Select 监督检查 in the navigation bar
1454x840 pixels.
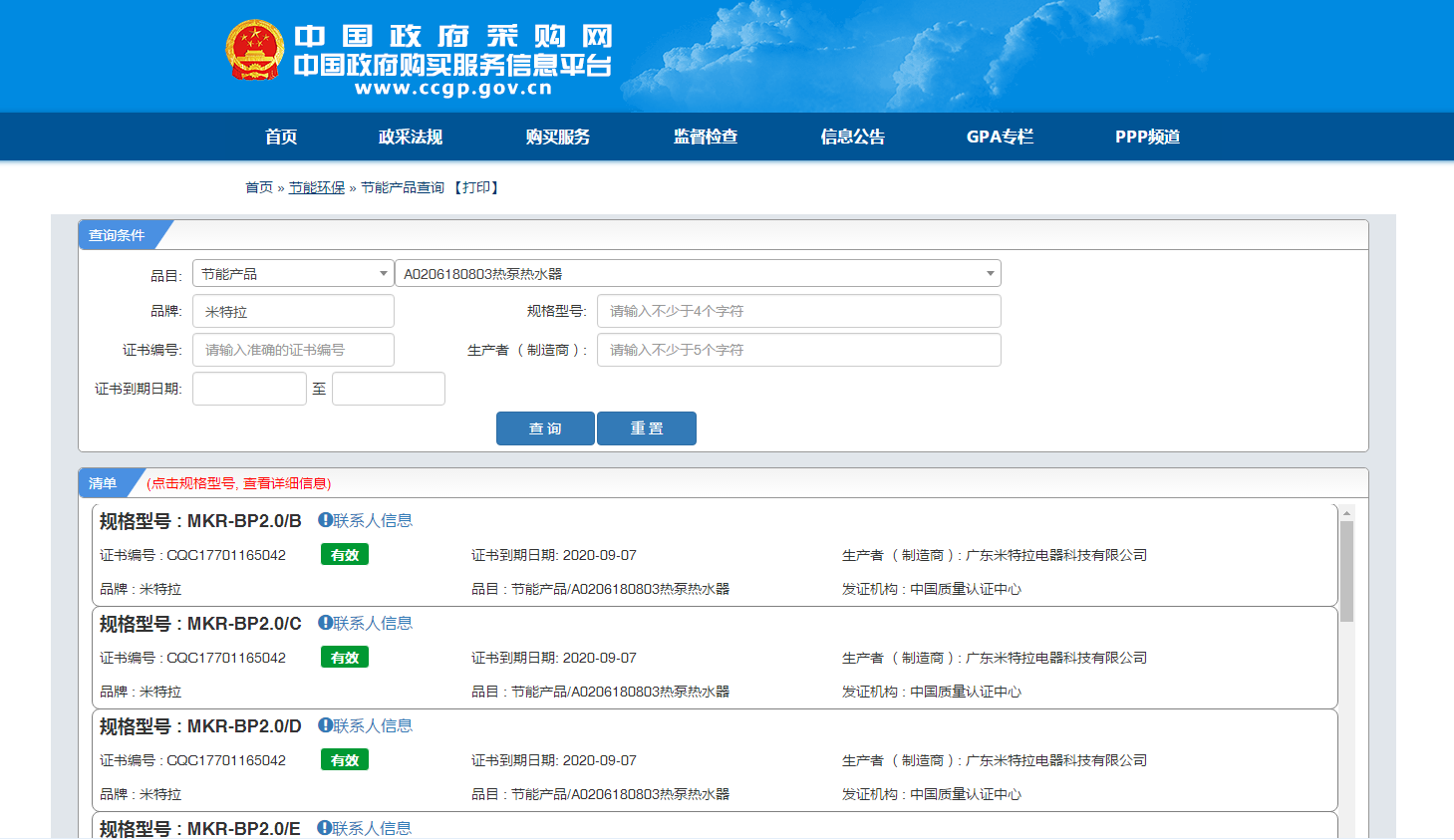pyautogui.click(x=706, y=137)
